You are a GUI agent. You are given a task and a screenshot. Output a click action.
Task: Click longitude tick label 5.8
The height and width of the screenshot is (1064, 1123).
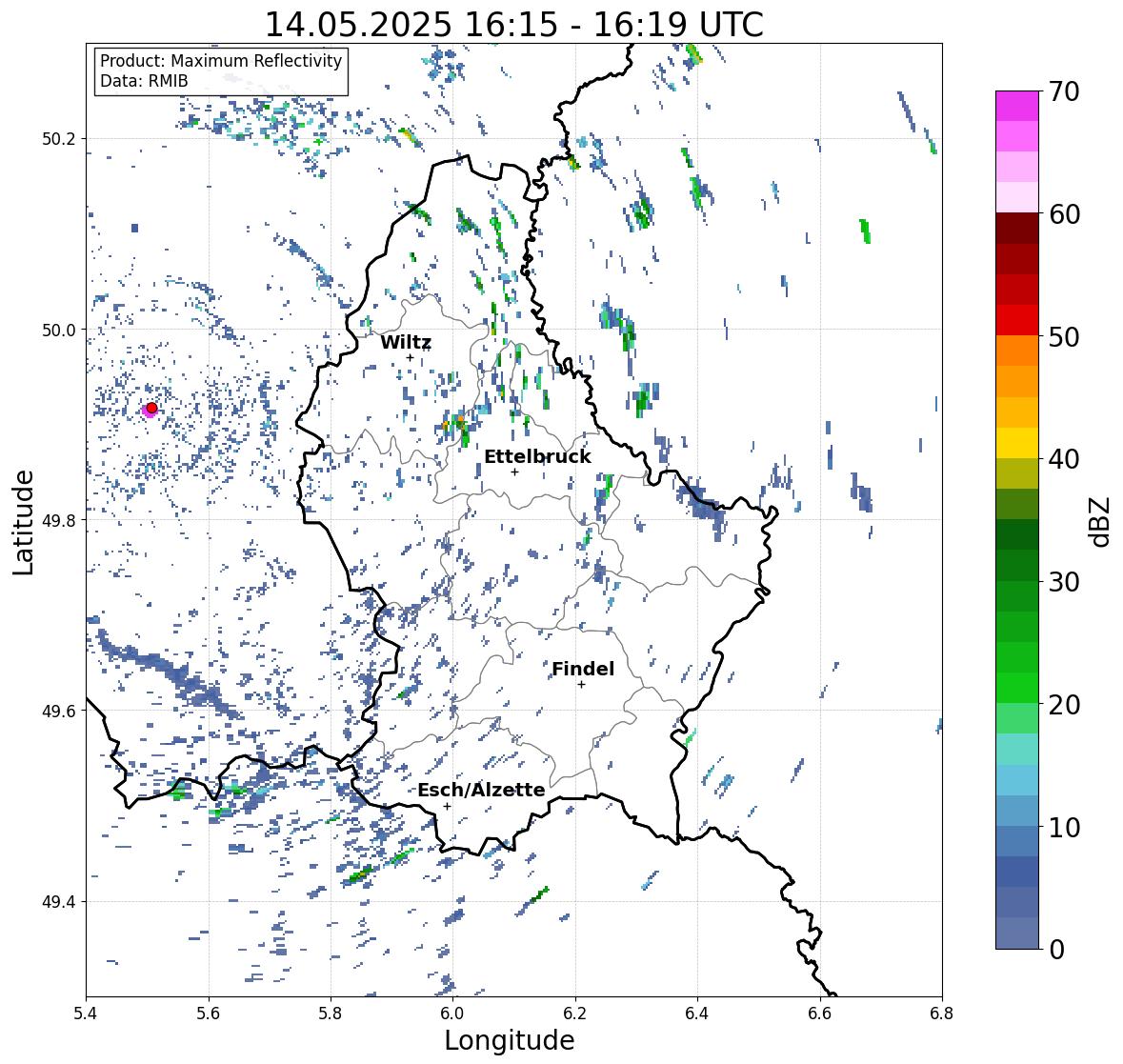[x=331, y=1014]
